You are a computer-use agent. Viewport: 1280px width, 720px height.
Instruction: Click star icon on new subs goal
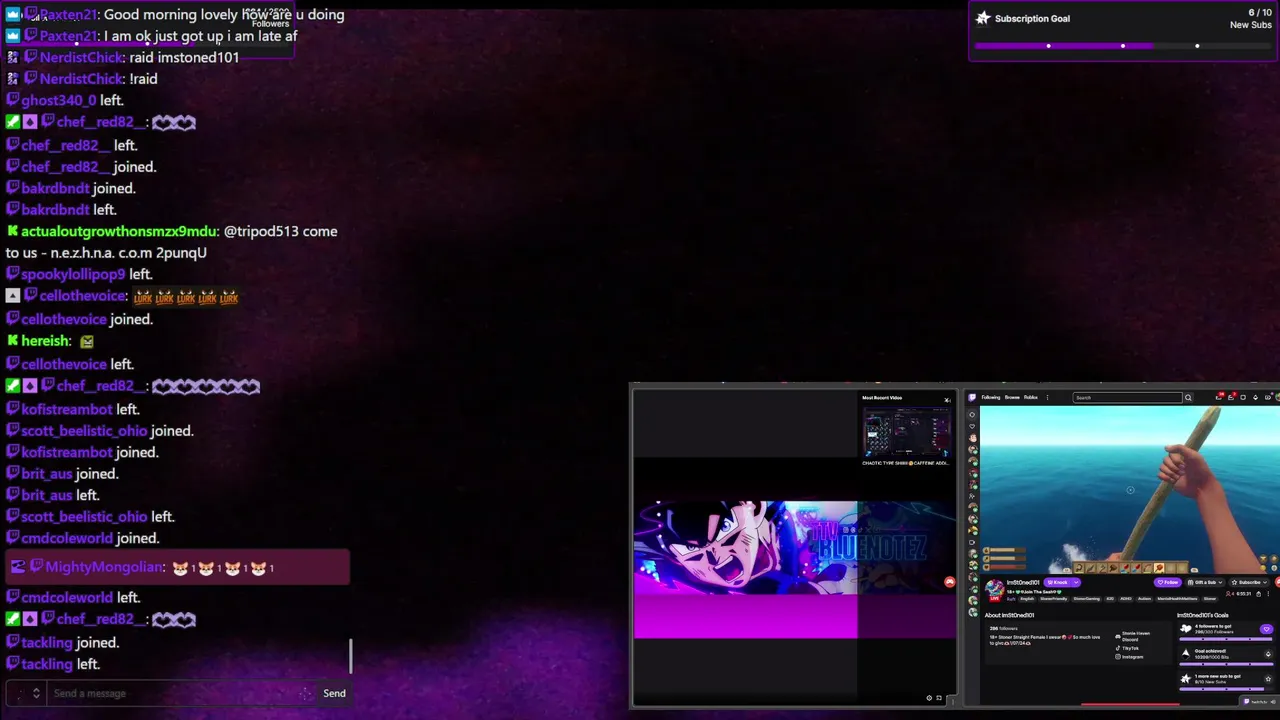1268,679
